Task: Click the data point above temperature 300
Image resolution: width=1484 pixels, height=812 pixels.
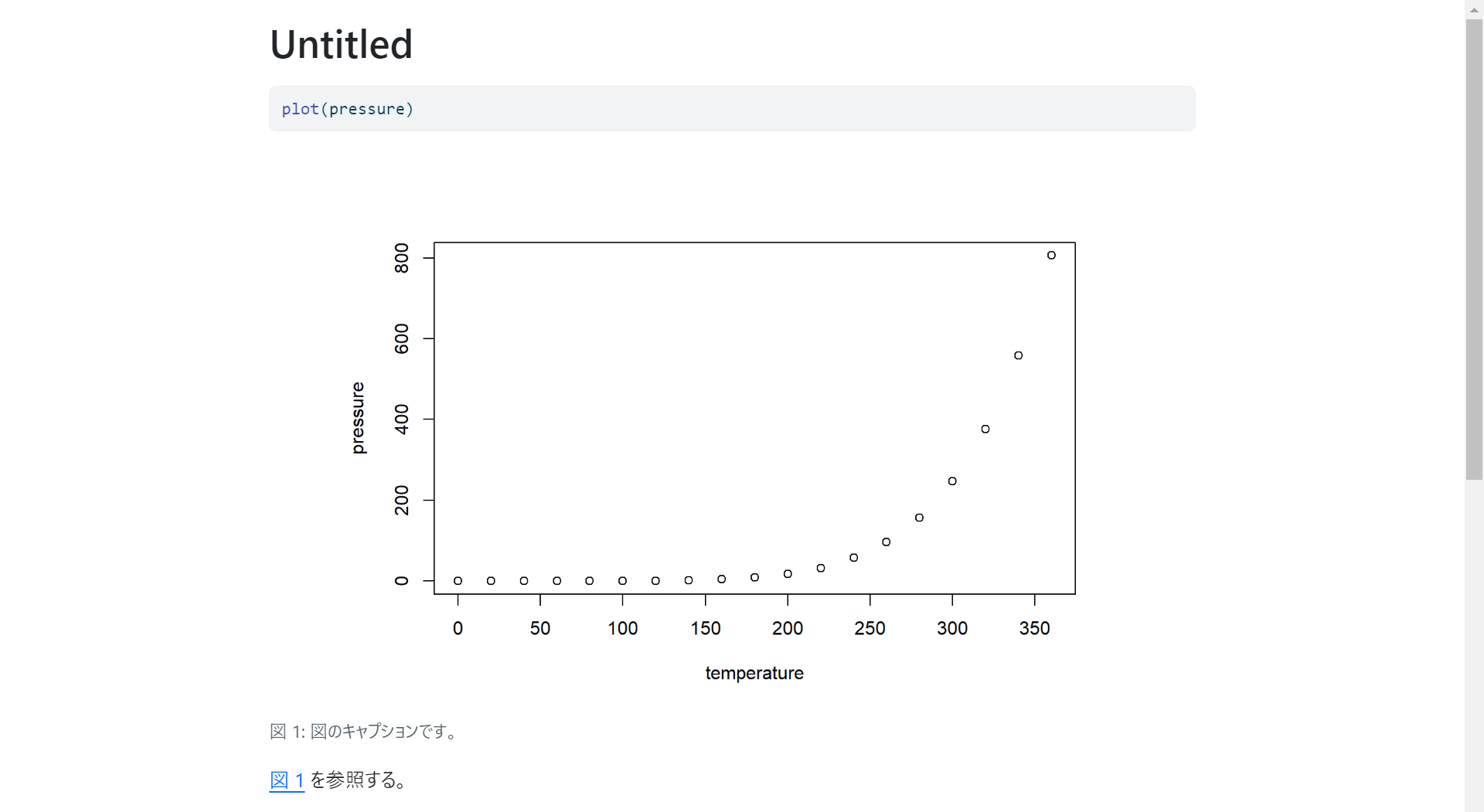Action: [x=952, y=481]
